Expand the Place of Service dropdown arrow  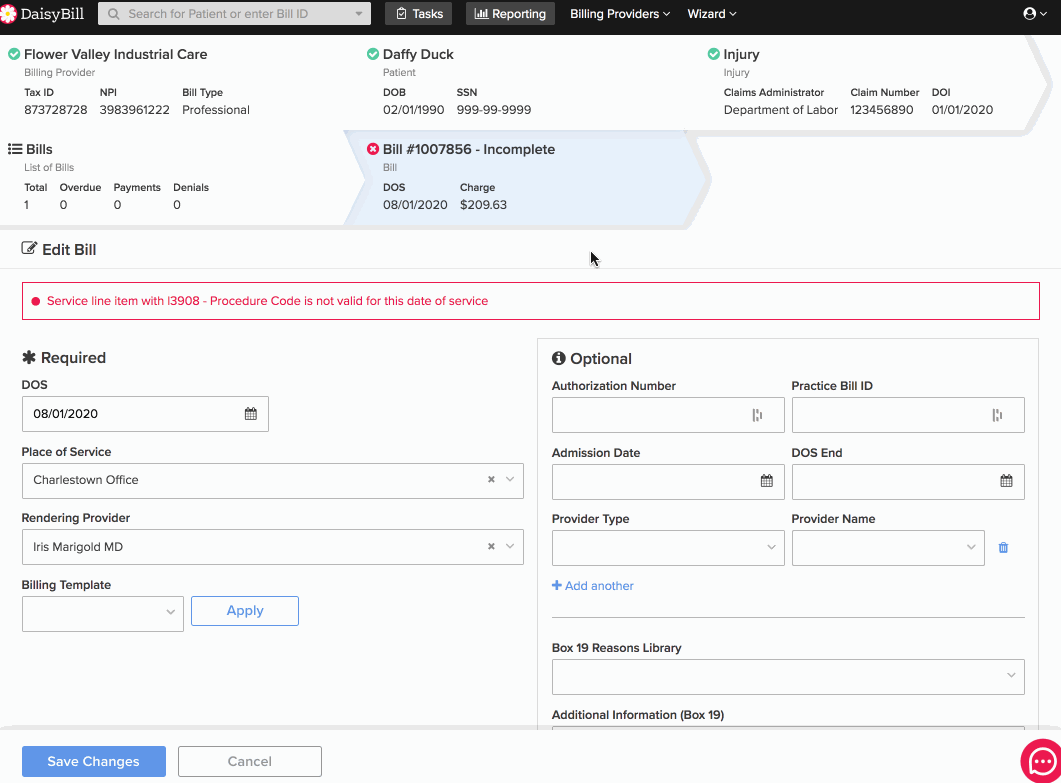[x=510, y=480]
